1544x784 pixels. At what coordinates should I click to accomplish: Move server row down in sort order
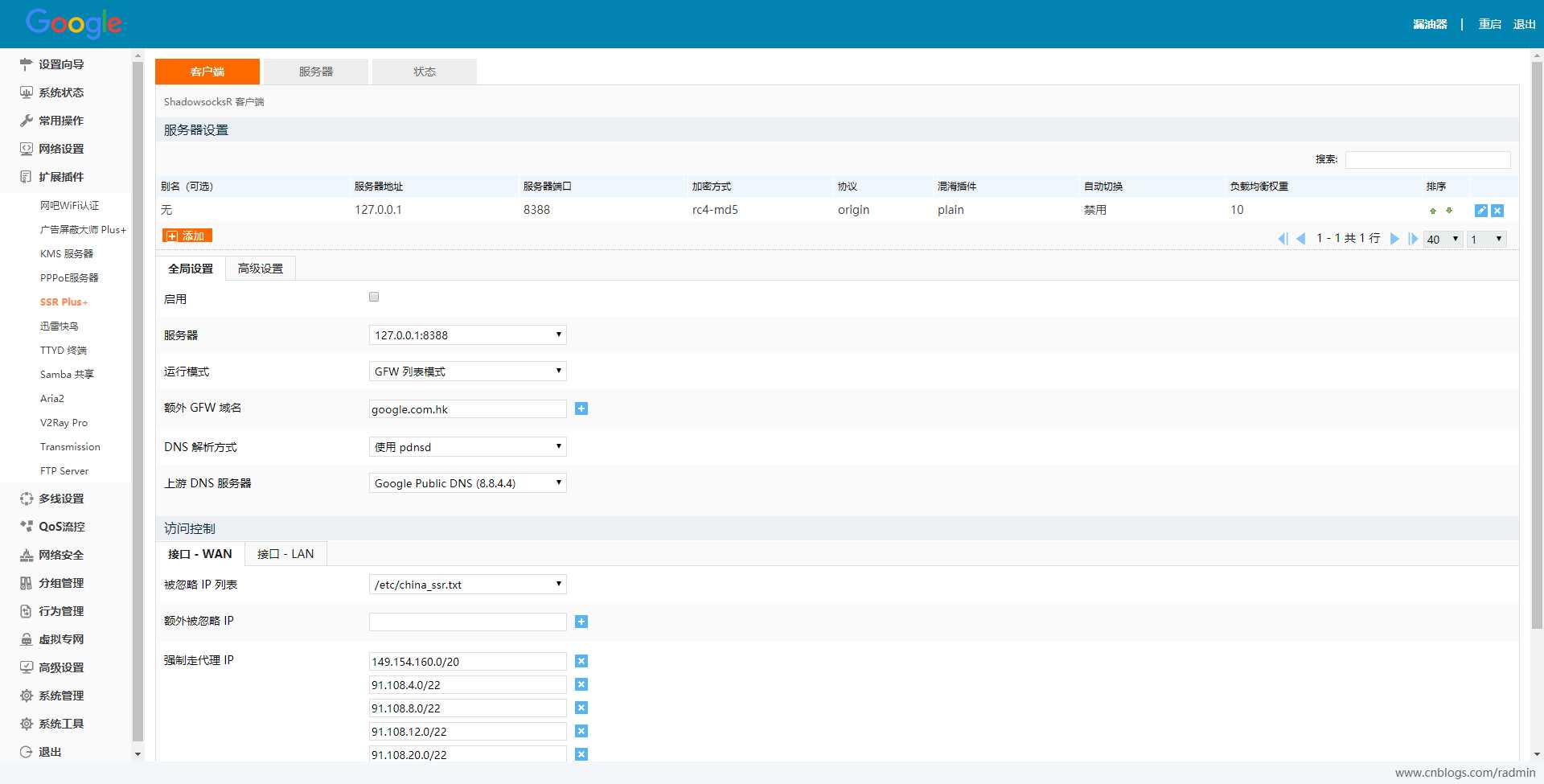pos(1449,211)
